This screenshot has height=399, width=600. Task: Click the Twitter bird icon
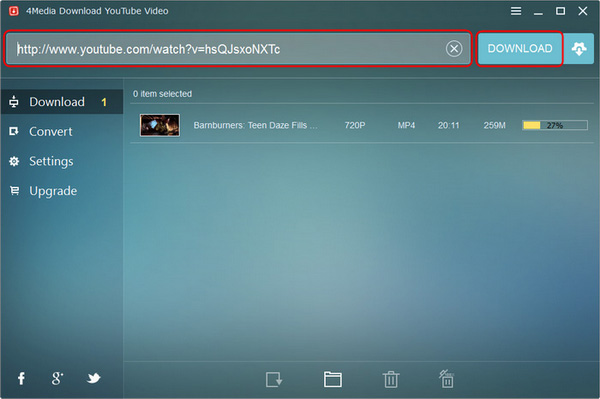(93, 378)
